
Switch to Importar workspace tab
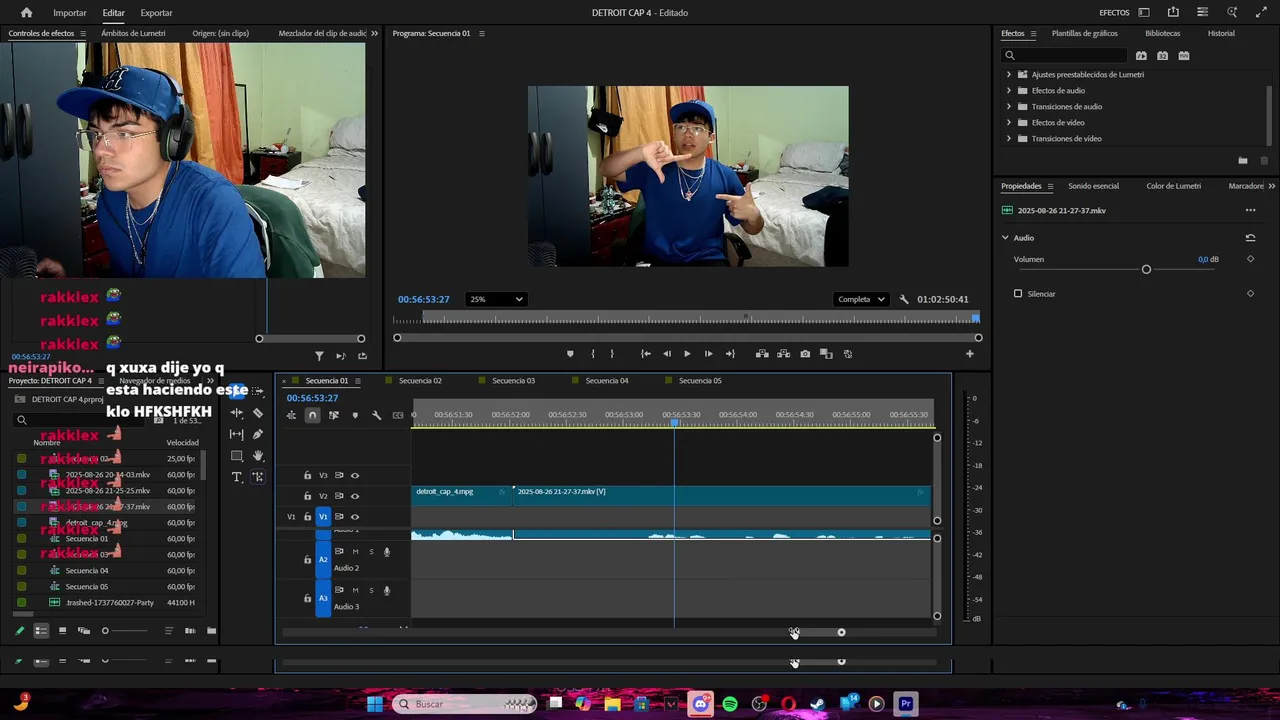tap(70, 13)
